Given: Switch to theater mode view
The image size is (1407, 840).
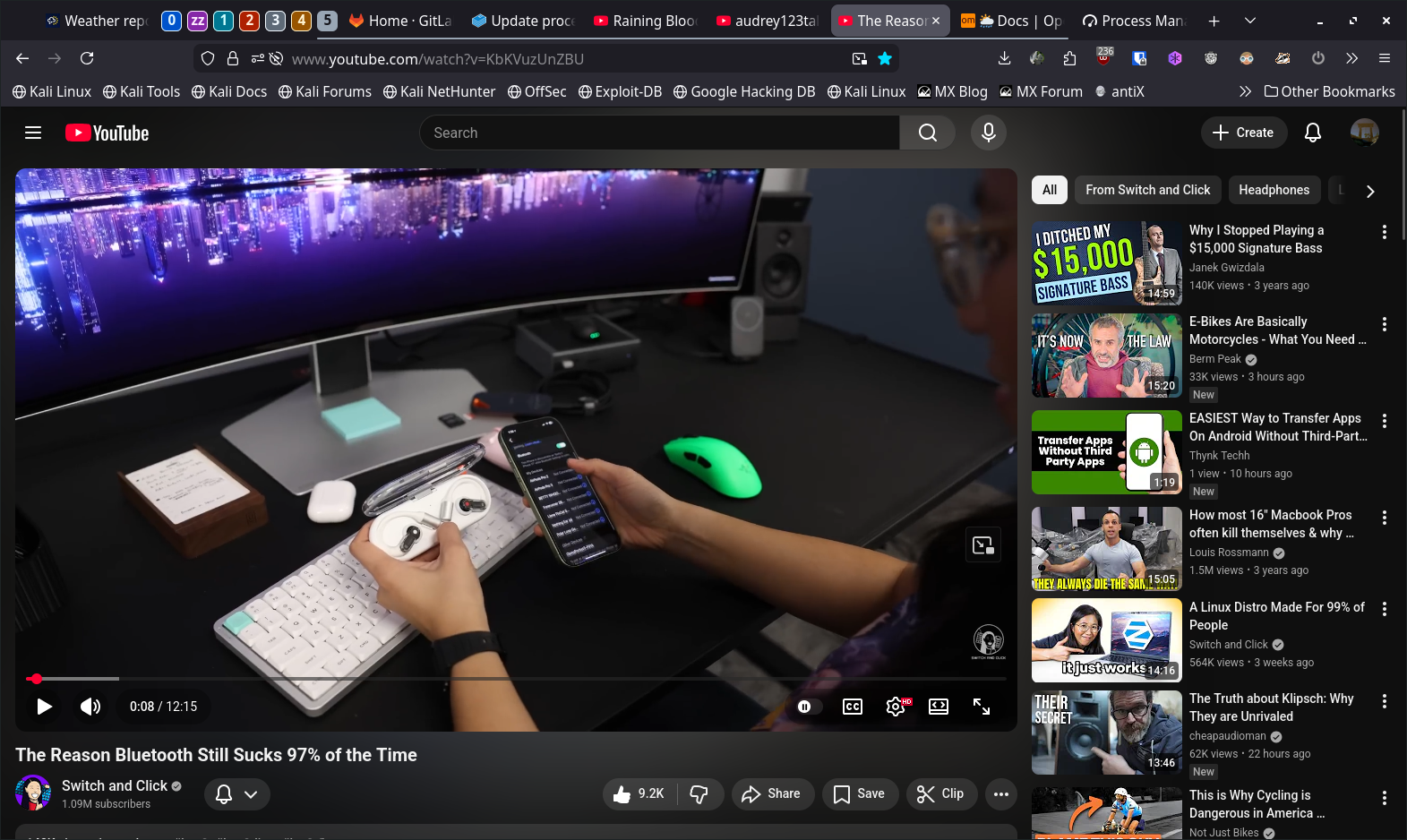Looking at the screenshot, I should 938,707.
